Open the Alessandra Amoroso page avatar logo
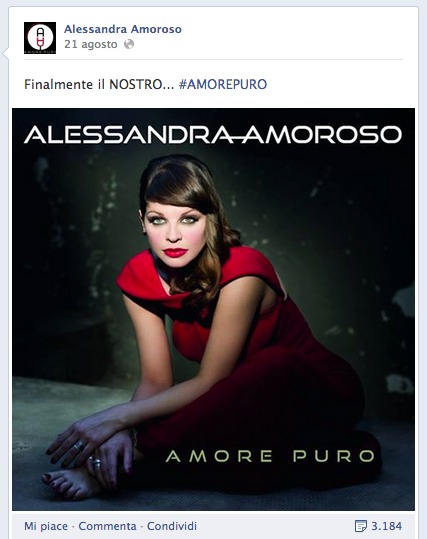 (x=40, y=38)
